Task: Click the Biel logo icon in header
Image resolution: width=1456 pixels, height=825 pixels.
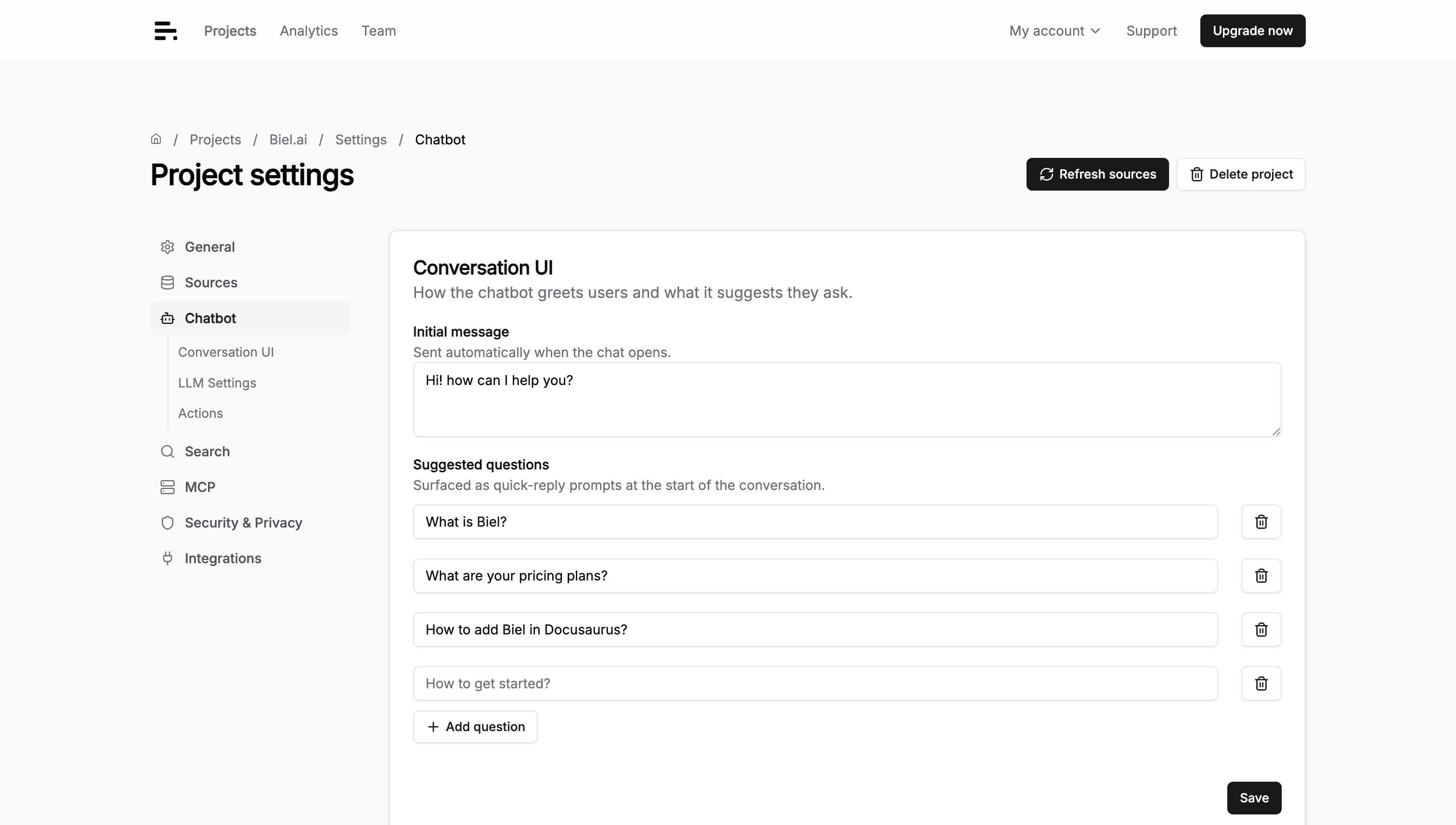Action: pos(166,31)
